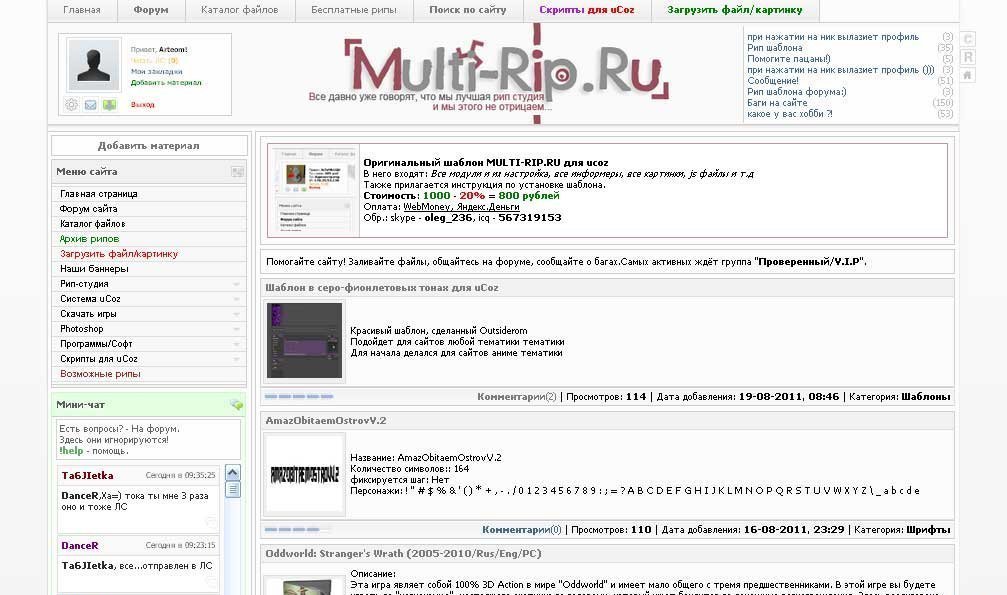Open category link Шаблоны
Viewport: 1007px width, 595px height.
[926, 397]
